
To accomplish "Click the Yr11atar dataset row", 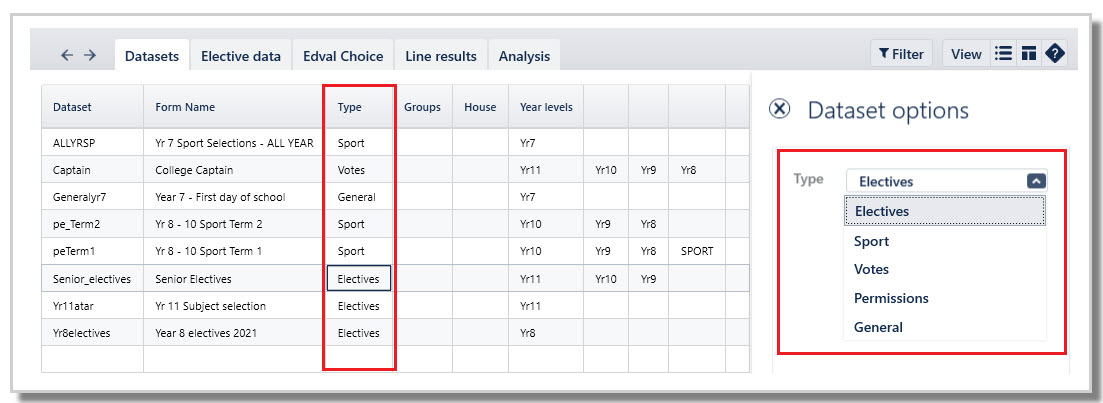I will (395, 306).
